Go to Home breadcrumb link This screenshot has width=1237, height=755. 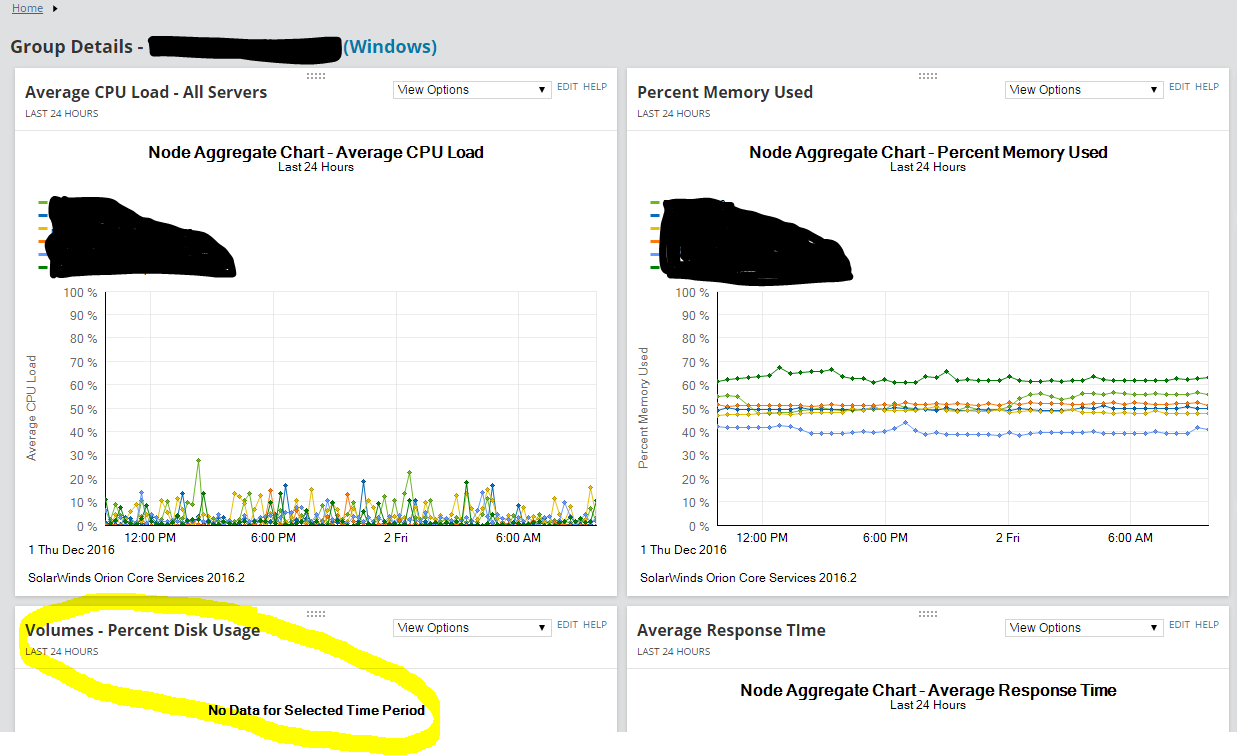(27, 8)
